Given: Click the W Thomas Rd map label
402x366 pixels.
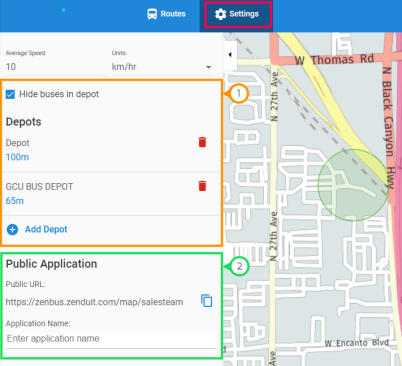Looking at the screenshot, I should 334,60.
